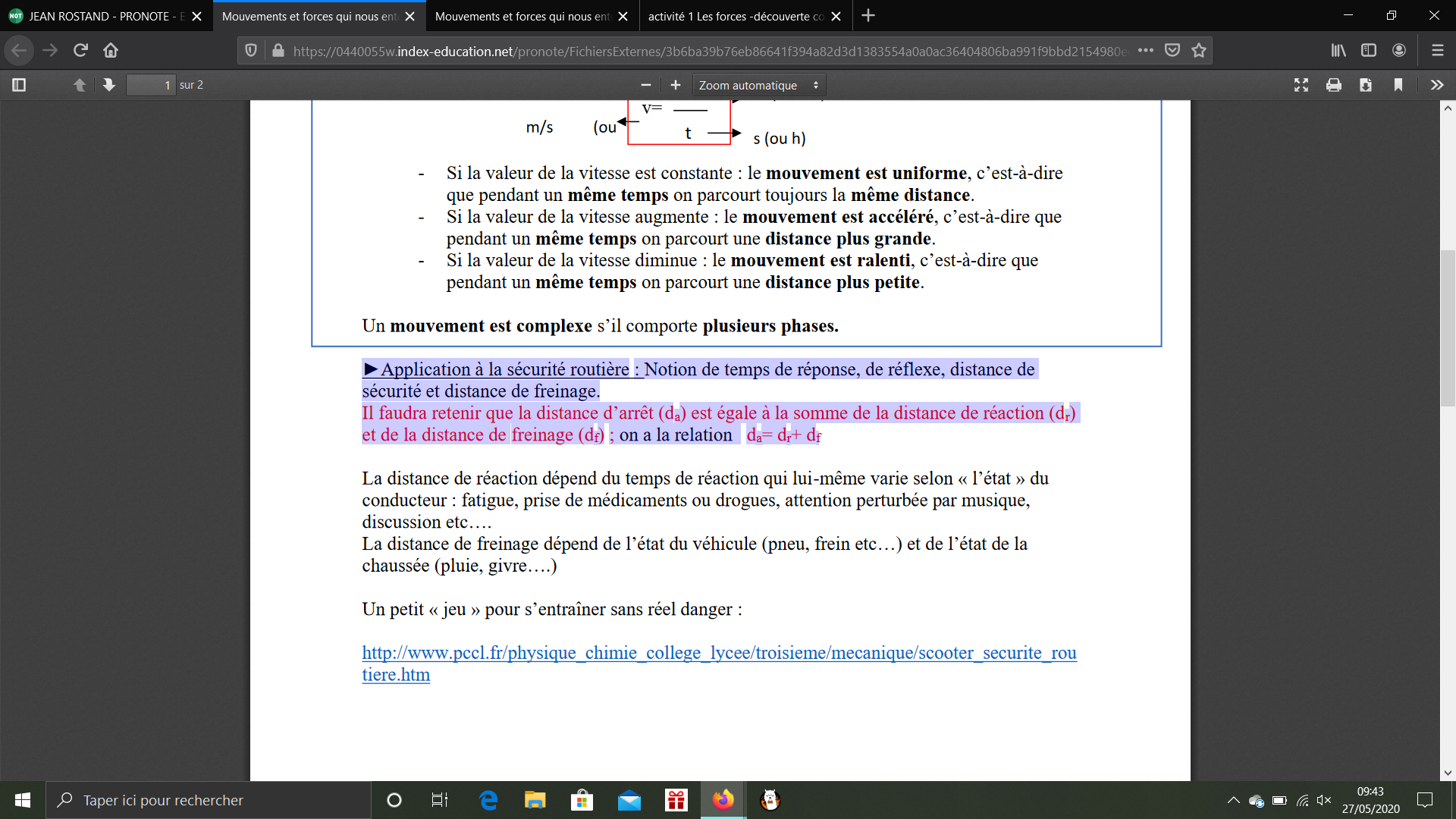Go to next PDF page arrow
The width and height of the screenshot is (1456, 819).
(109, 85)
